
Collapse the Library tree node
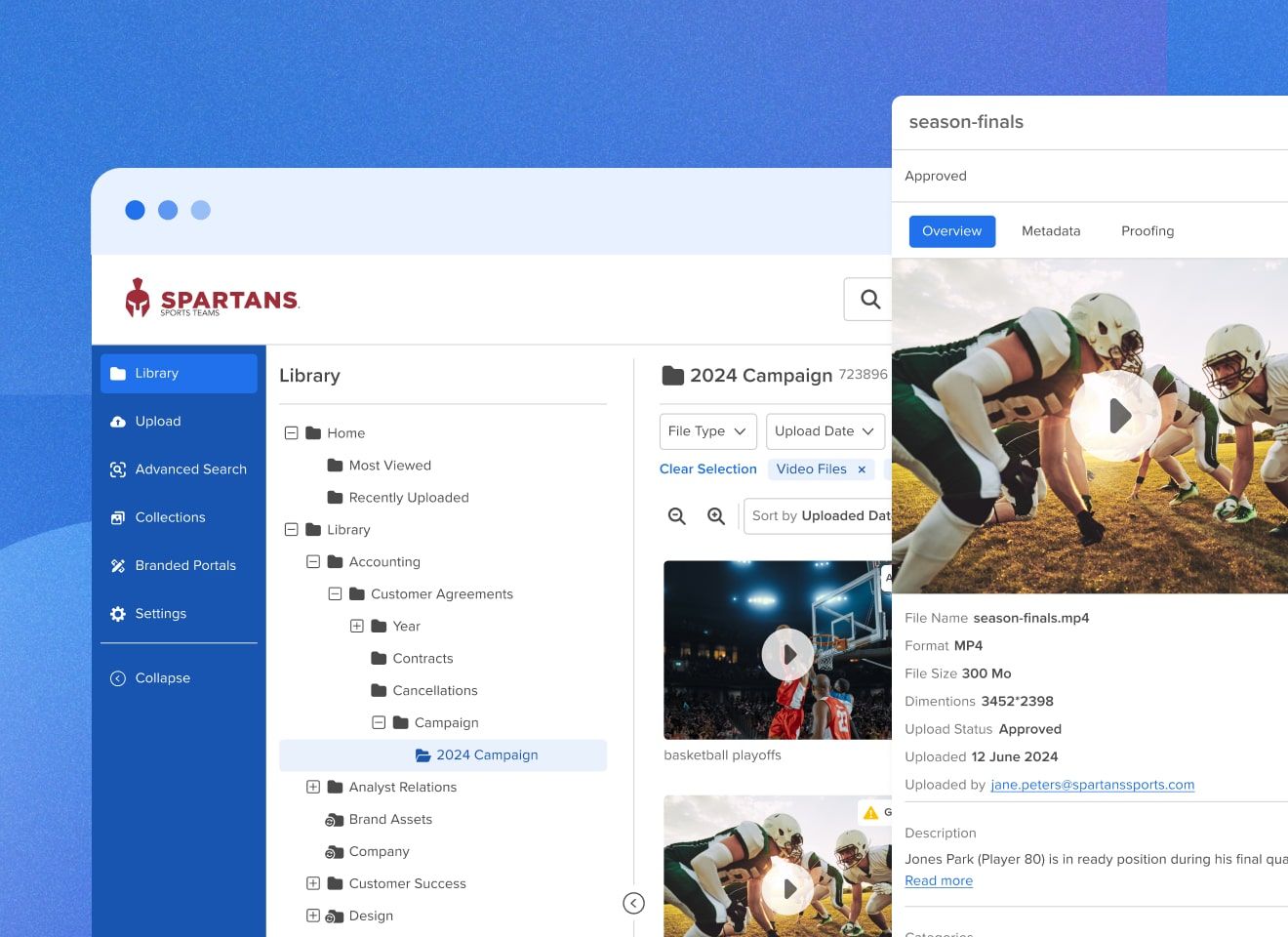point(291,529)
